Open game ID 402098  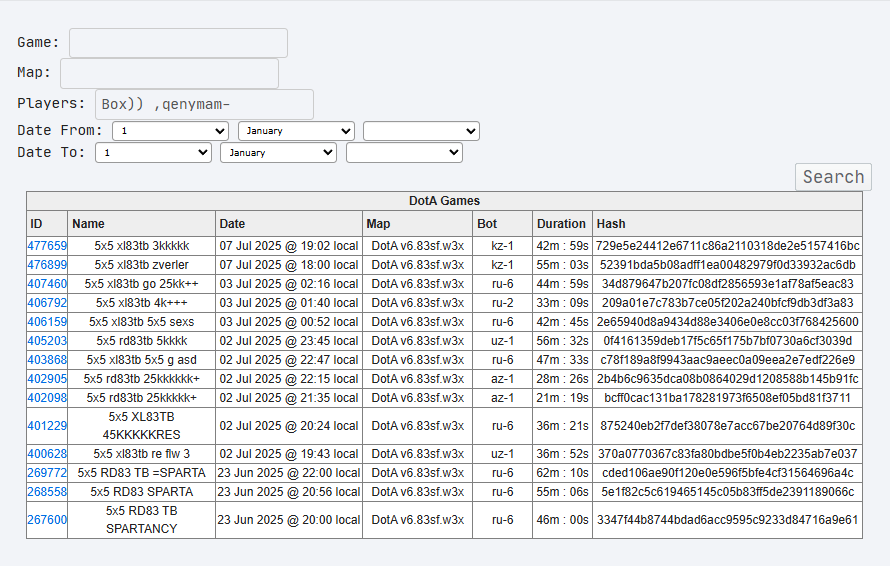(x=47, y=398)
